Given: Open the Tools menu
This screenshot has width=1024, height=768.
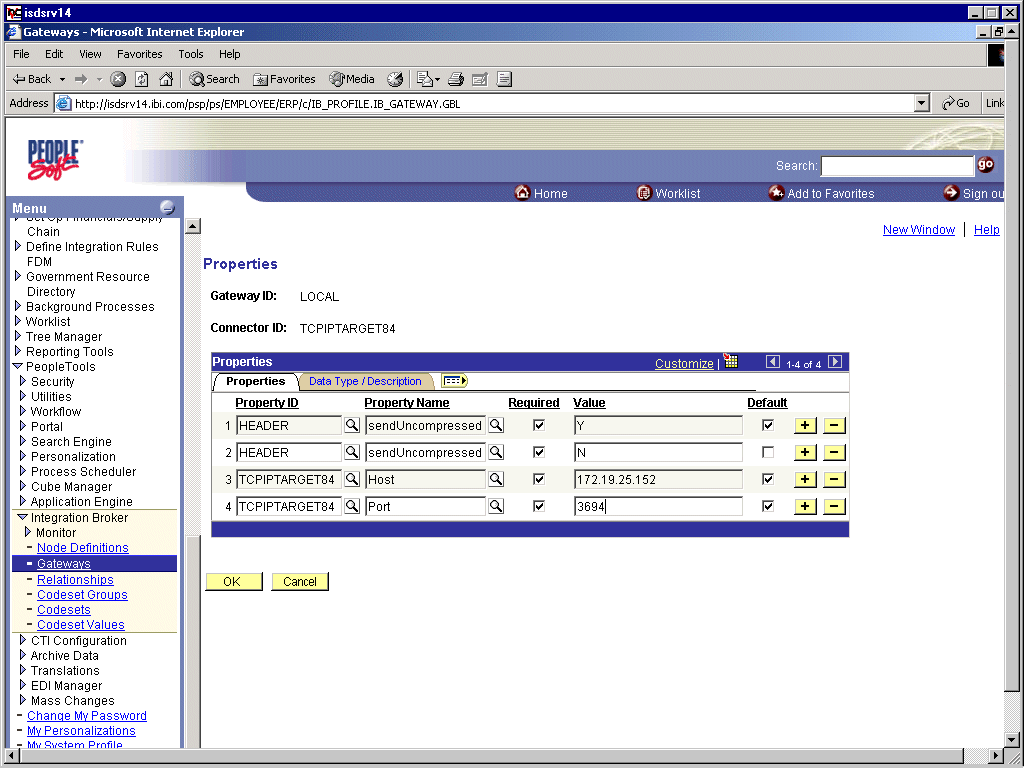Looking at the screenshot, I should [x=190, y=54].
